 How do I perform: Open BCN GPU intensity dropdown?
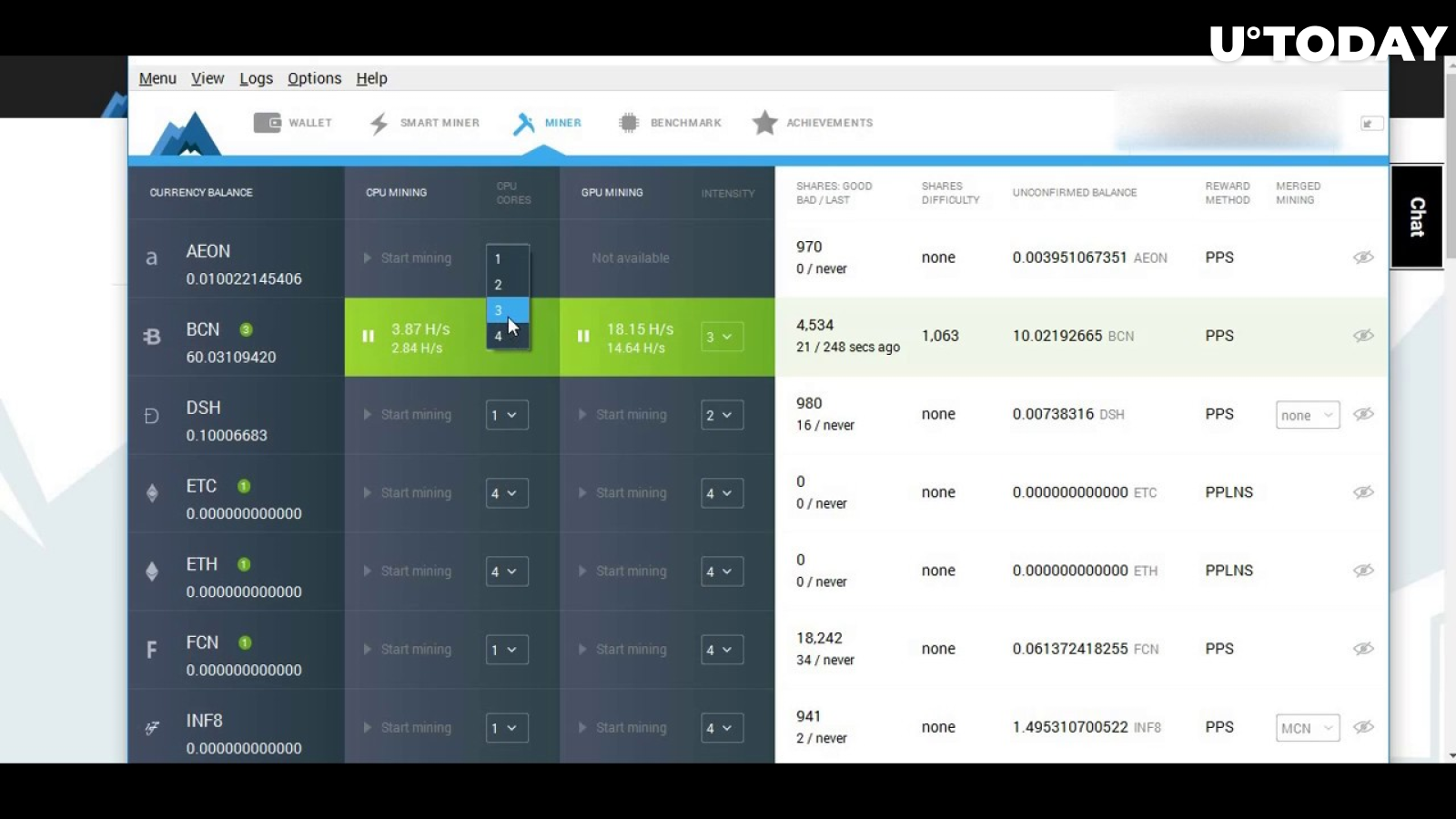pyautogui.click(x=722, y=337)
